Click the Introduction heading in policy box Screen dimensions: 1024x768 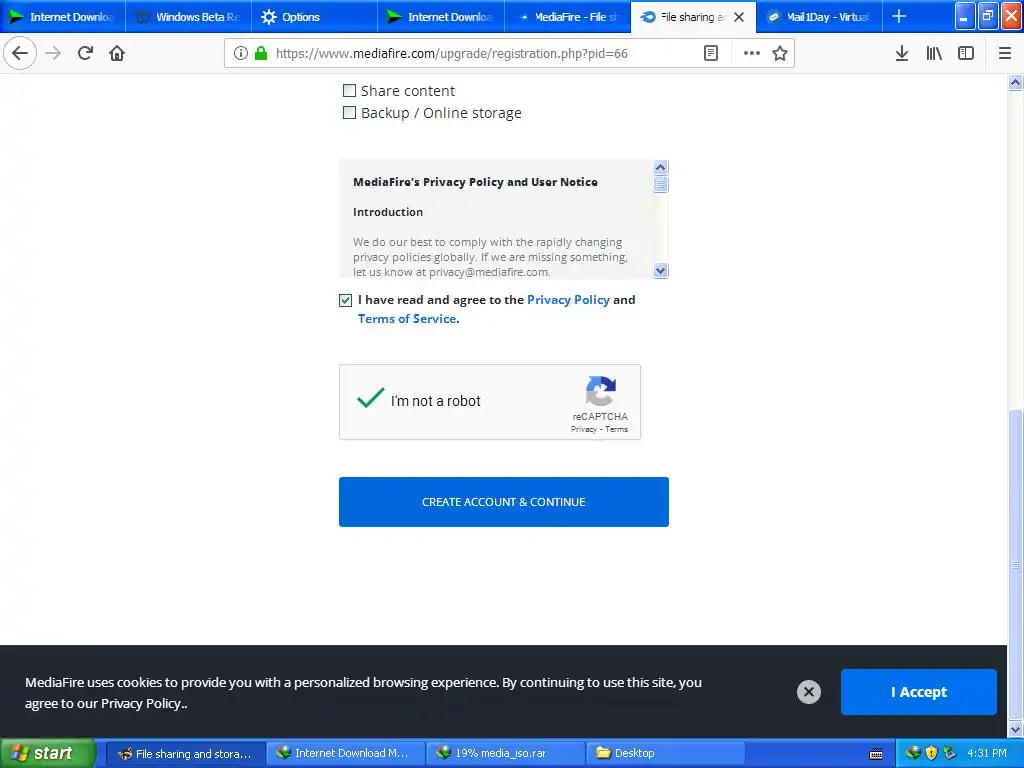tap(388, 212)
